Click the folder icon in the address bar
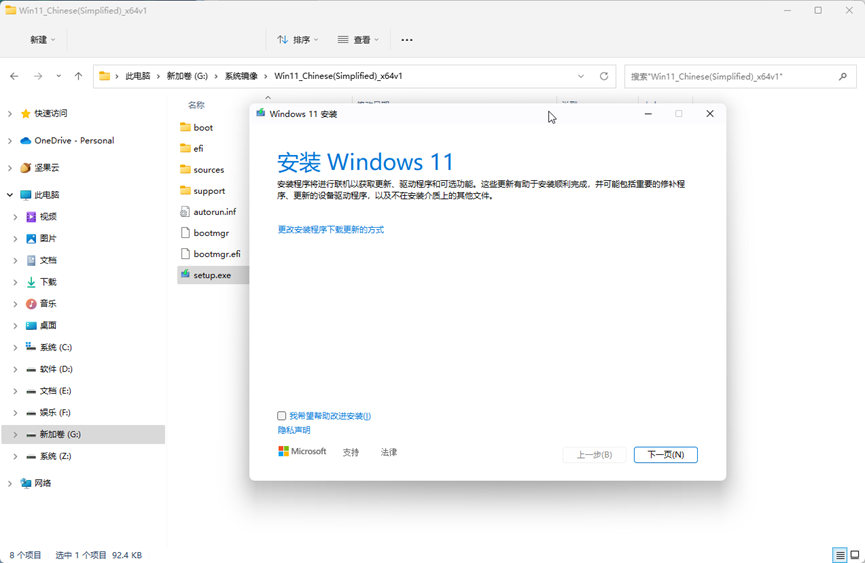The height and width of the screenshot is (563, 865). (104, 76)
